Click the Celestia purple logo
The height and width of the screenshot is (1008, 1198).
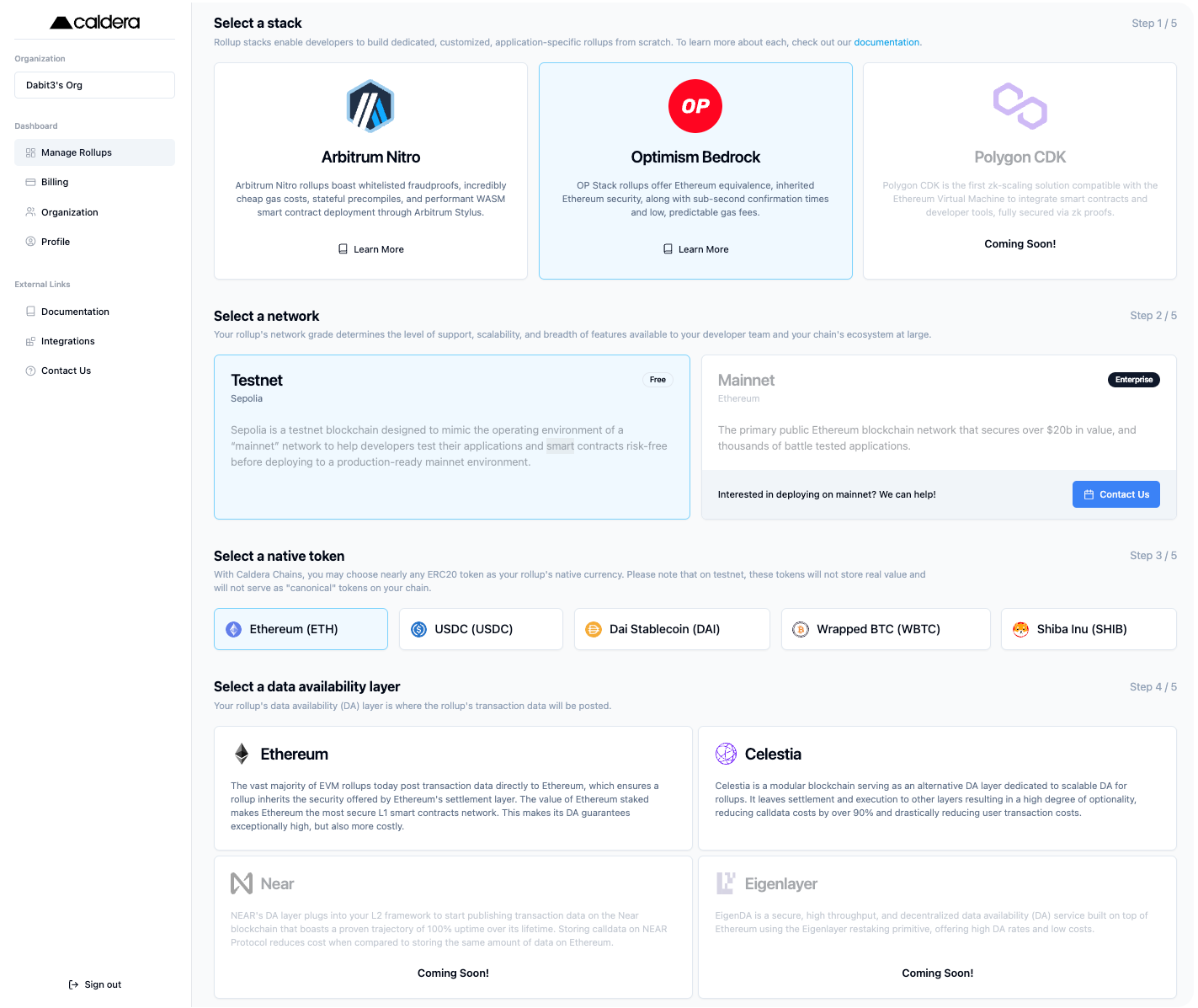coord(726,754)
